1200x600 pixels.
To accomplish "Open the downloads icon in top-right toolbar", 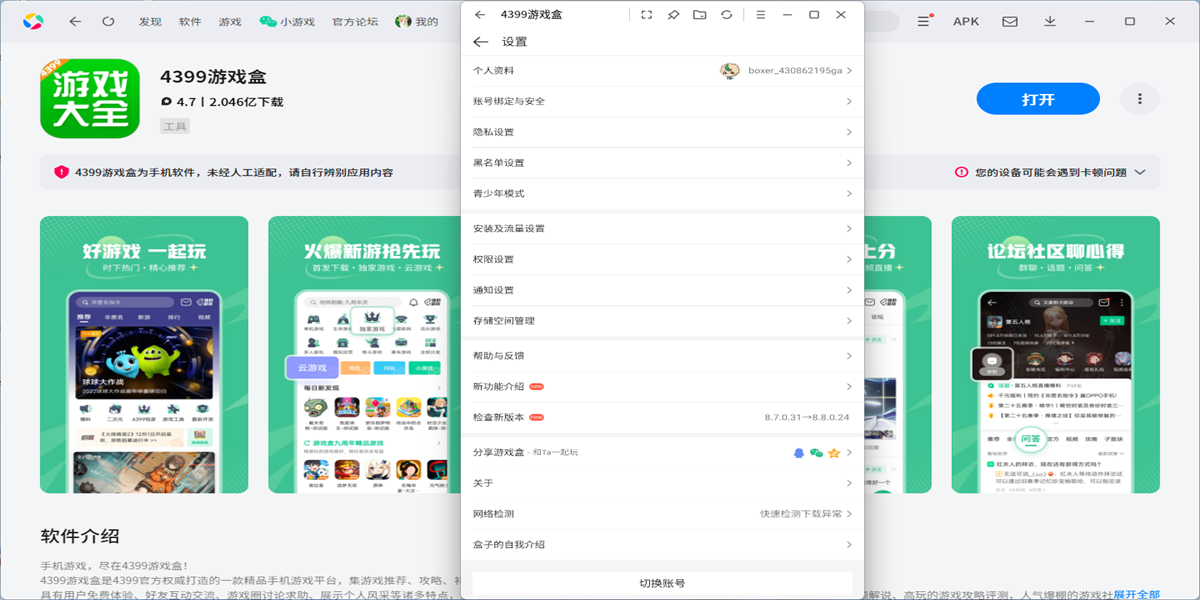I will [x=1050, y=21].
